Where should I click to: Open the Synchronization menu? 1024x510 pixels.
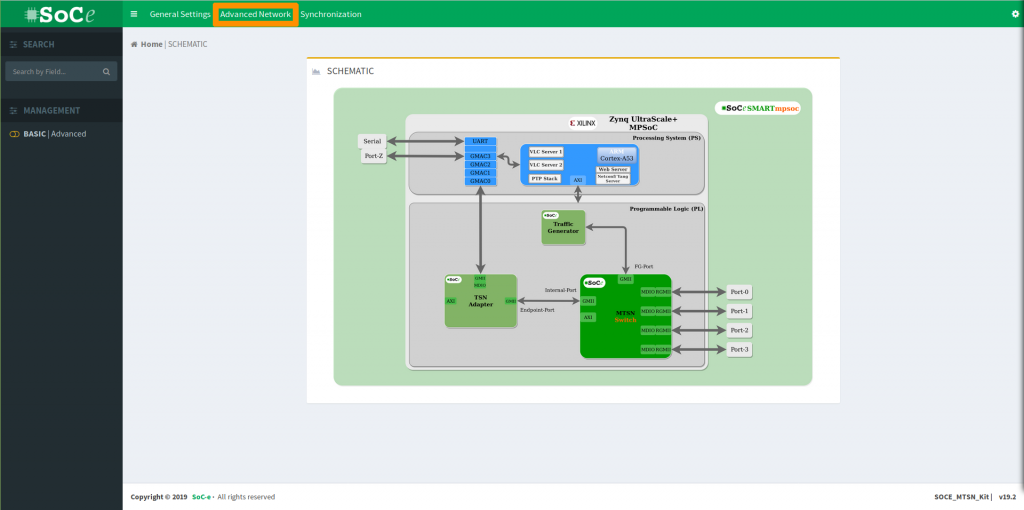click(x=331, y=14)
